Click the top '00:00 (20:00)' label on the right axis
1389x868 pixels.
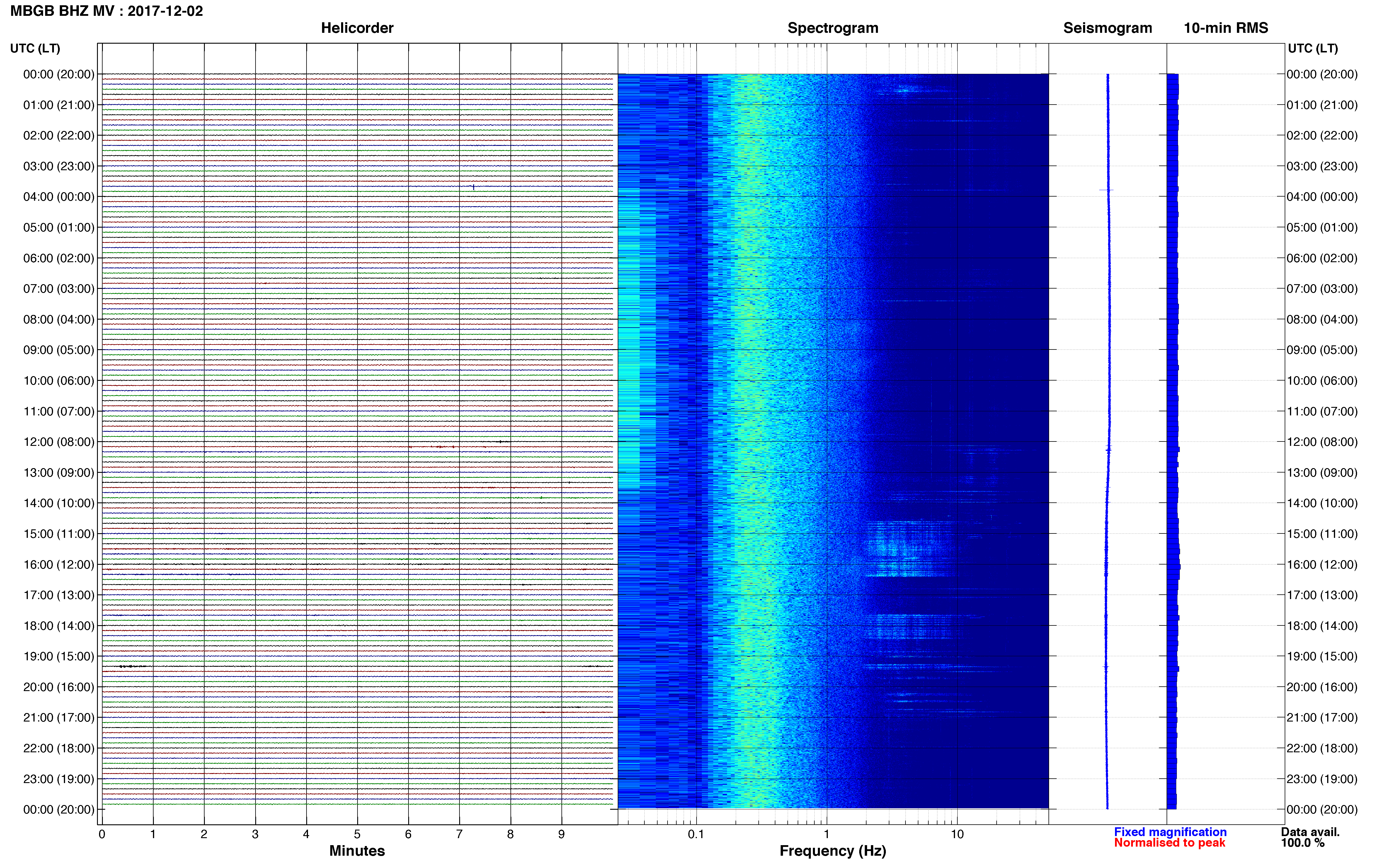pyautogui.click(x=1322, y=74)
